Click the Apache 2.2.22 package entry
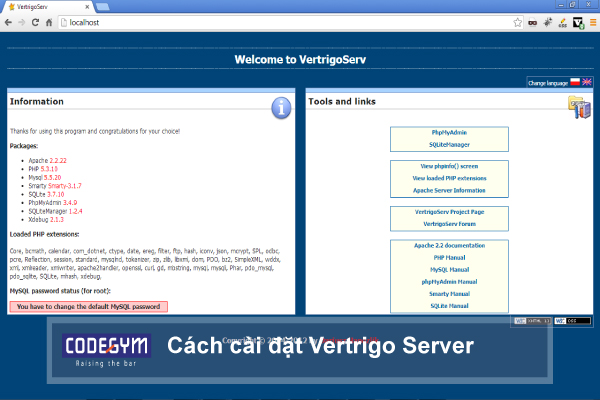Screen dimensions: 600x400 47,160
